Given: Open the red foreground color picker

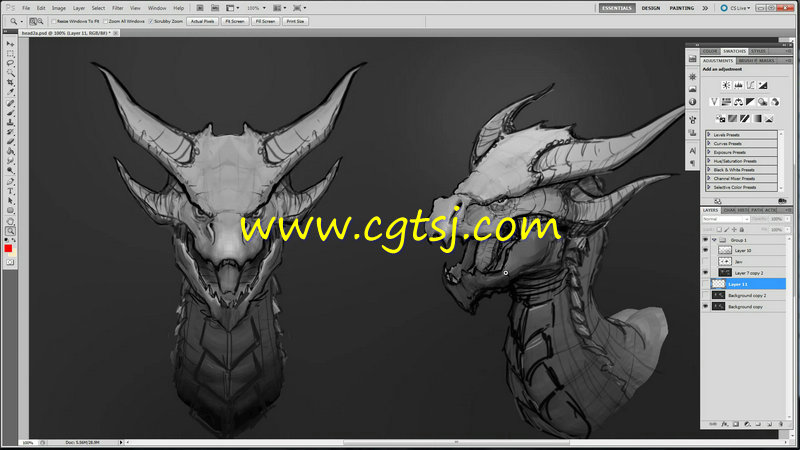Looking at the screenshot, I should pos(8,248).
